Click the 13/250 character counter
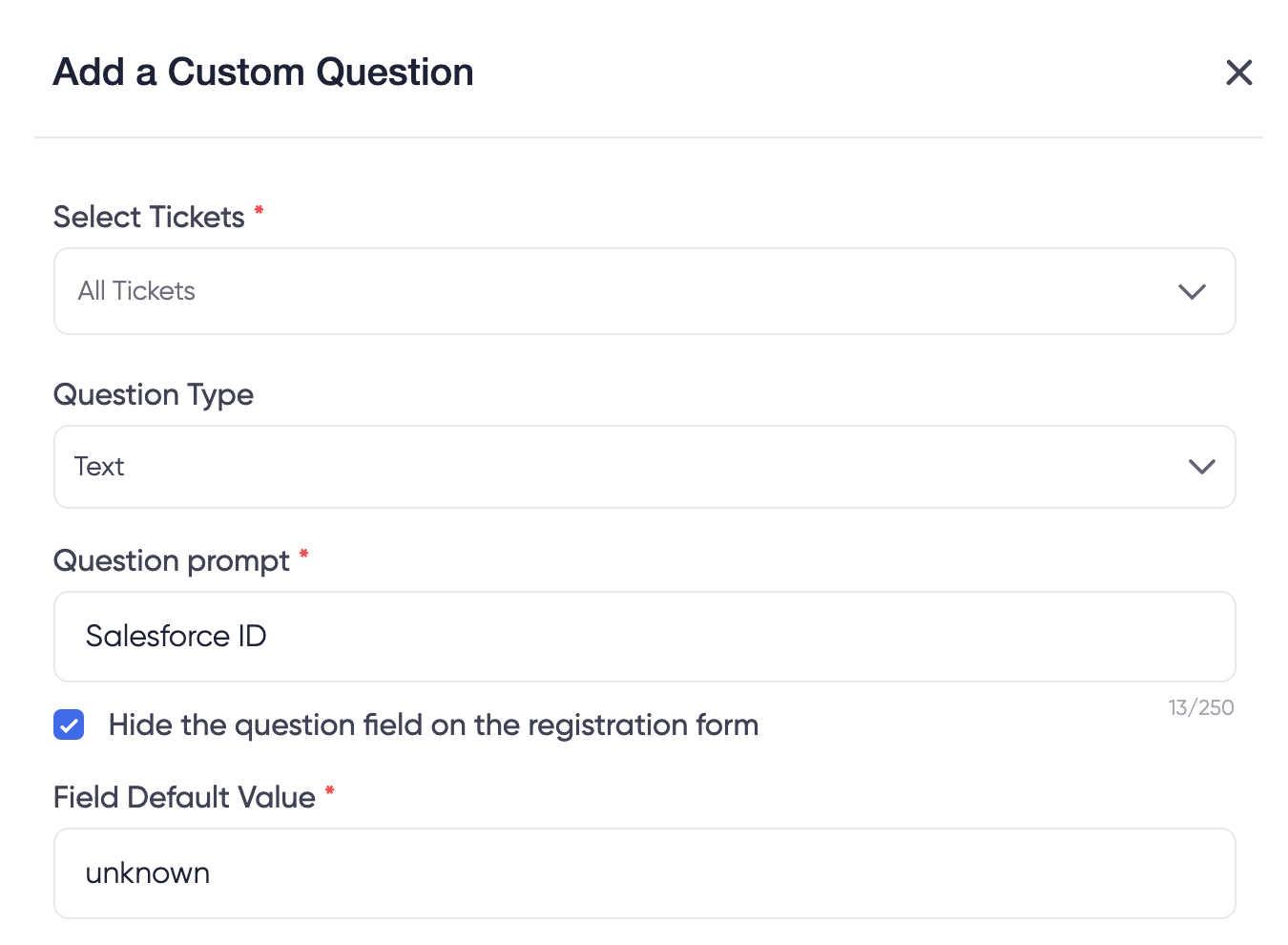Screen dimensions: 1288x945 [1200, 708]
